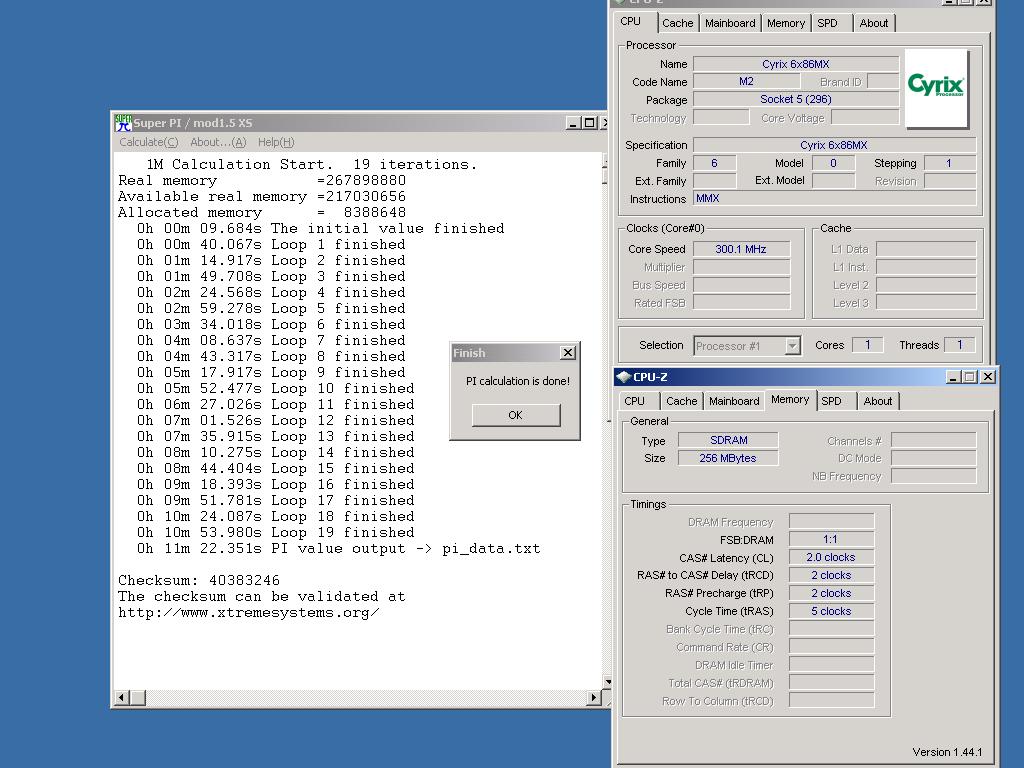1024x768 pixels.
Task: Open the Calculate menu in Super PI
Action: (x=148, y=142)
